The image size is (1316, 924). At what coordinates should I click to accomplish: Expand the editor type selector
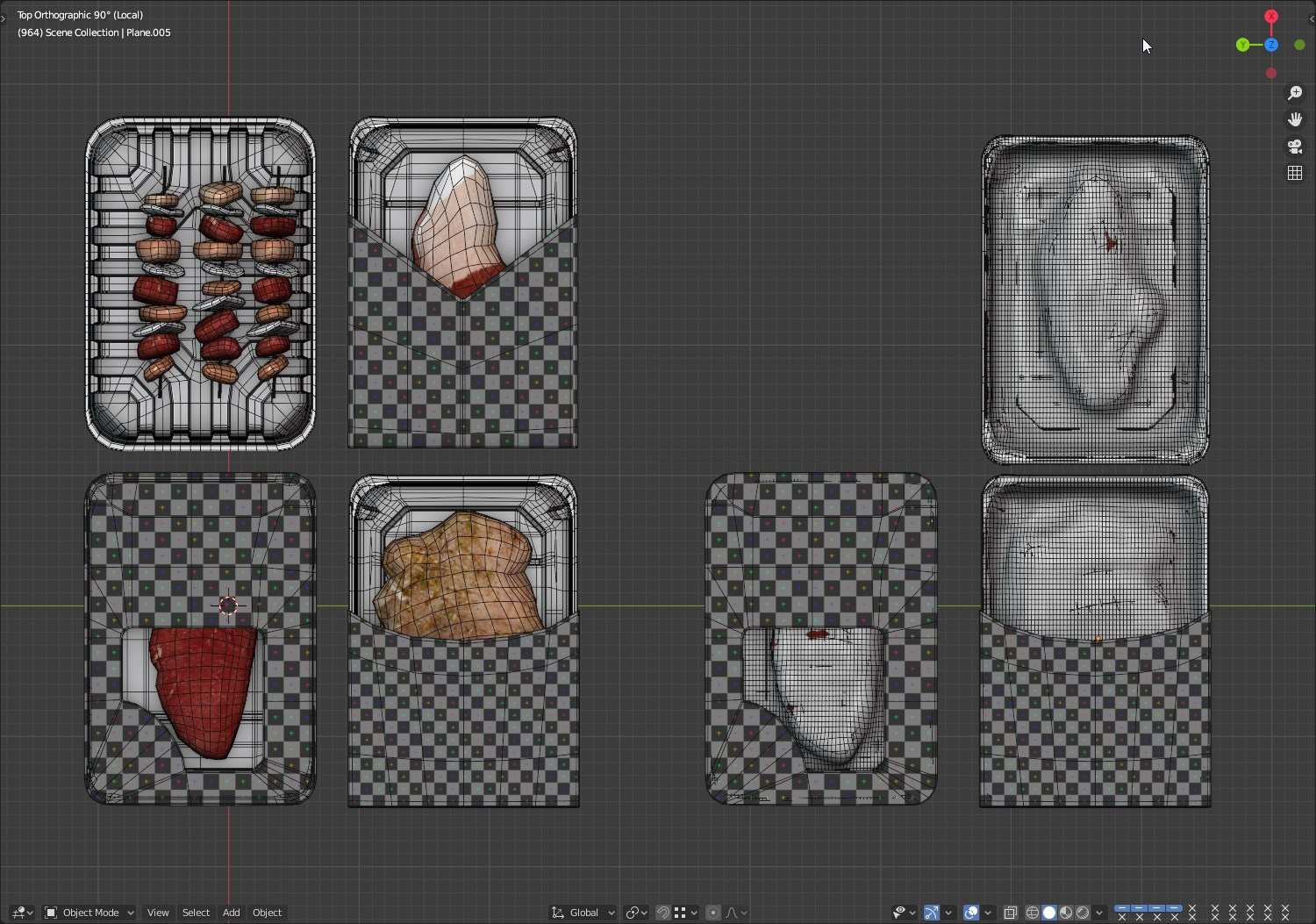[x=23, y=913]
